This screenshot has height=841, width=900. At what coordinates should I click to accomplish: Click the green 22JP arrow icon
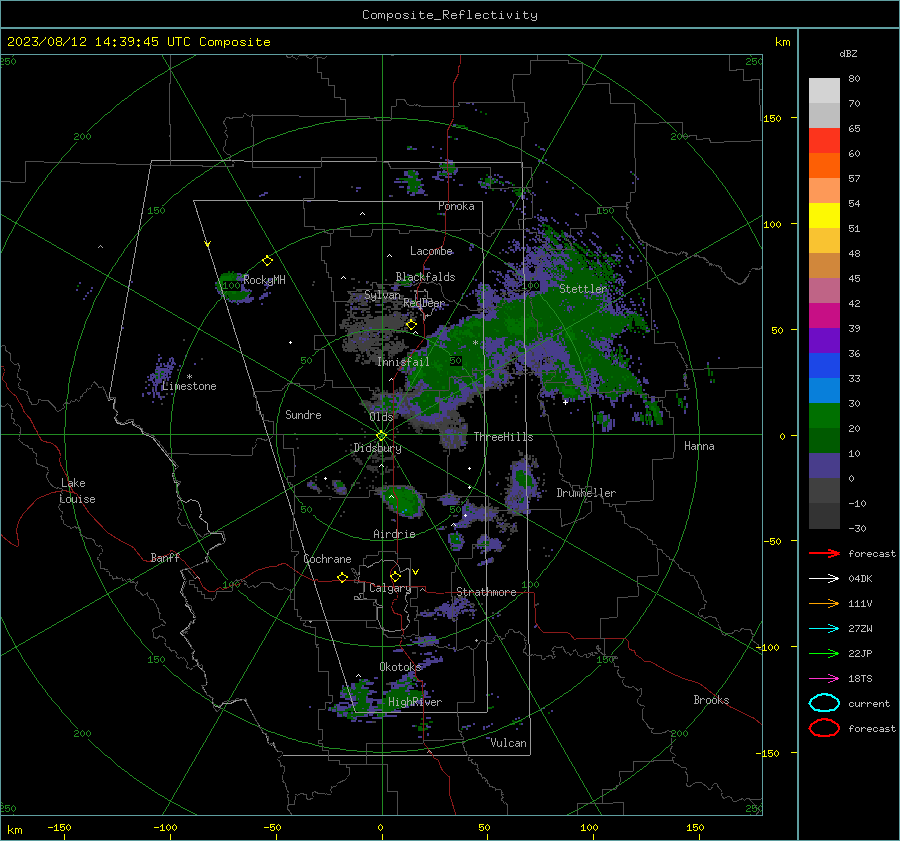point(824,653)
